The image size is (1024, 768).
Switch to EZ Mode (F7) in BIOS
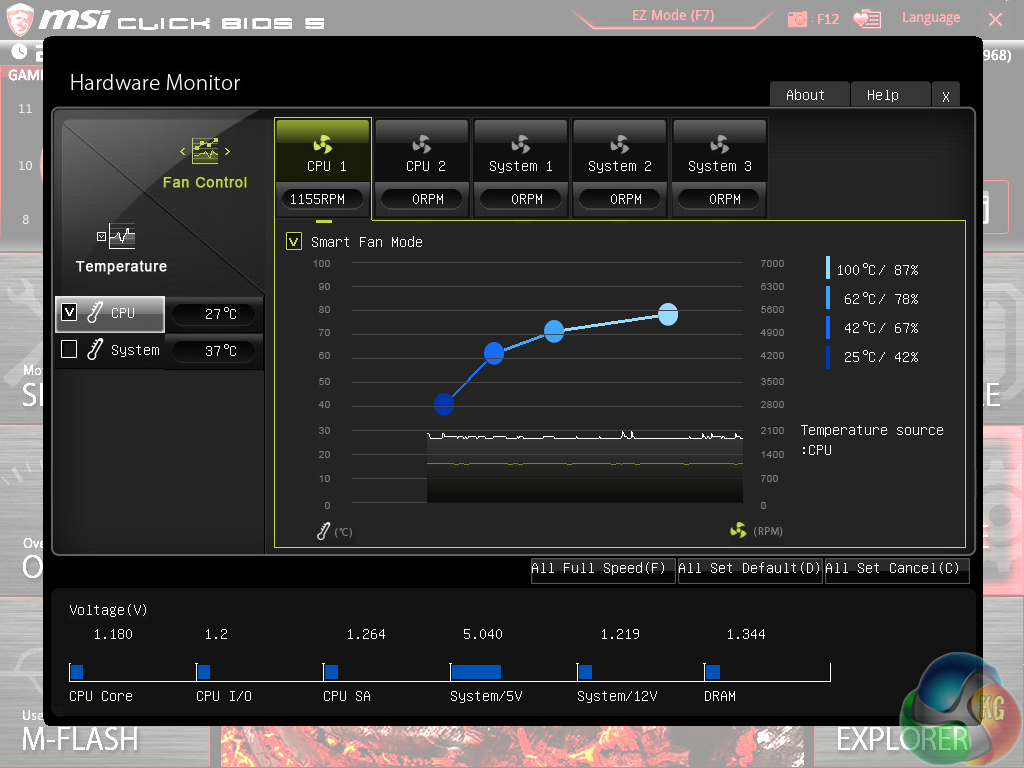pyautogui.click(x=673, y=16)
